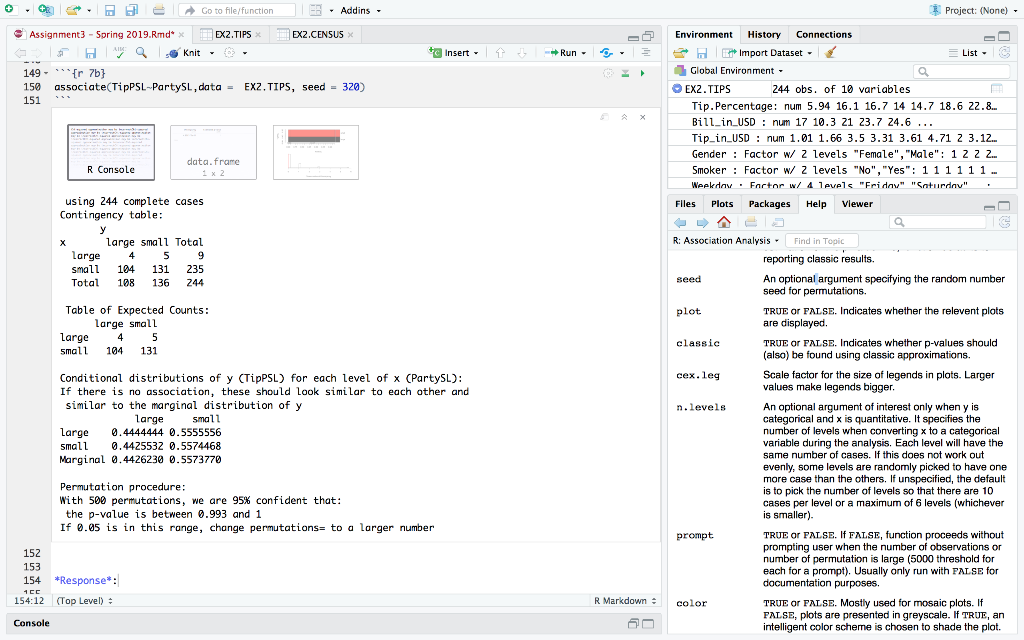Expand the Knit options dropdown arrow
The image size is (1024, 640).
click(212, 54)
